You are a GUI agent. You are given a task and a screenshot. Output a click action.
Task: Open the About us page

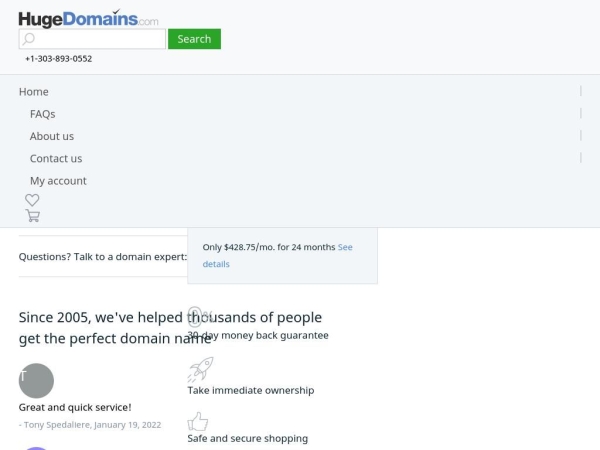[52, 136]
